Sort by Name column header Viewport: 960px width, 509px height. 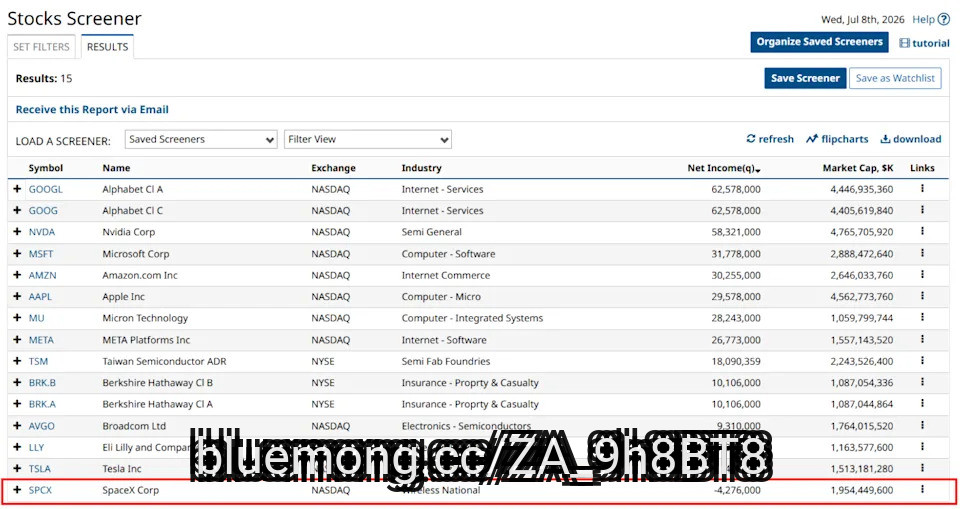[116, 168]
